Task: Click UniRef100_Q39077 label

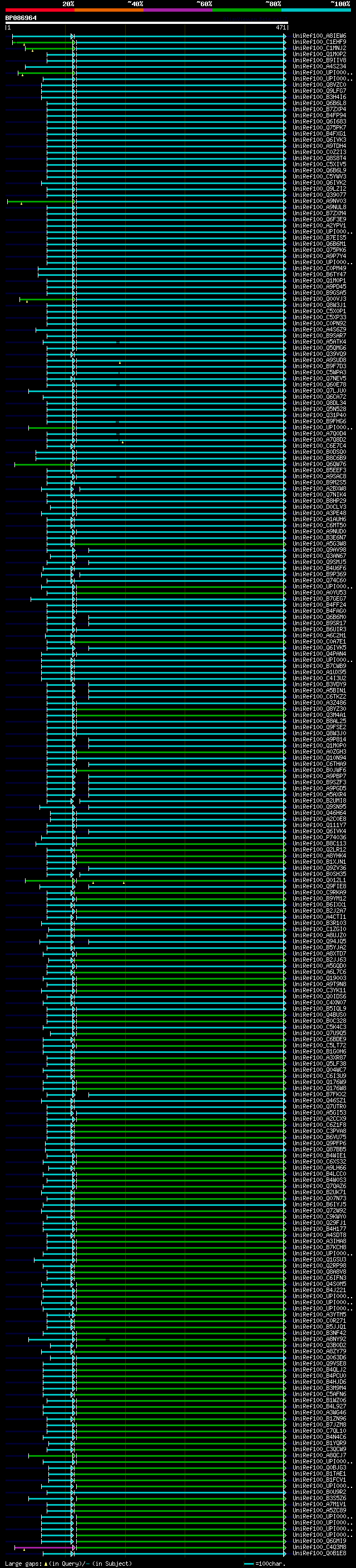Action: tap(319, 195)
